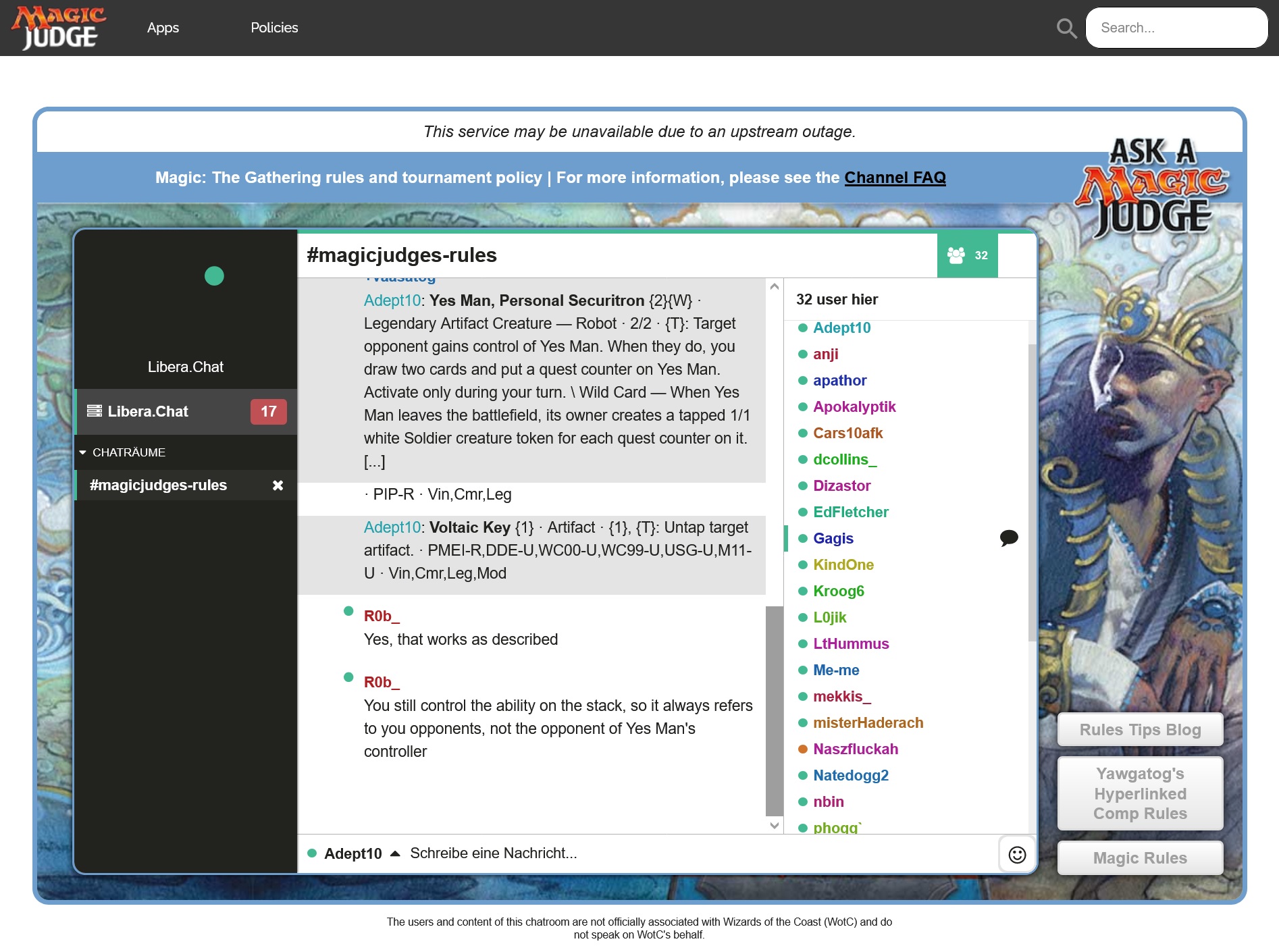
Task: Click R0b_ nick above 'You still control'
Action: tap(382, 683)
